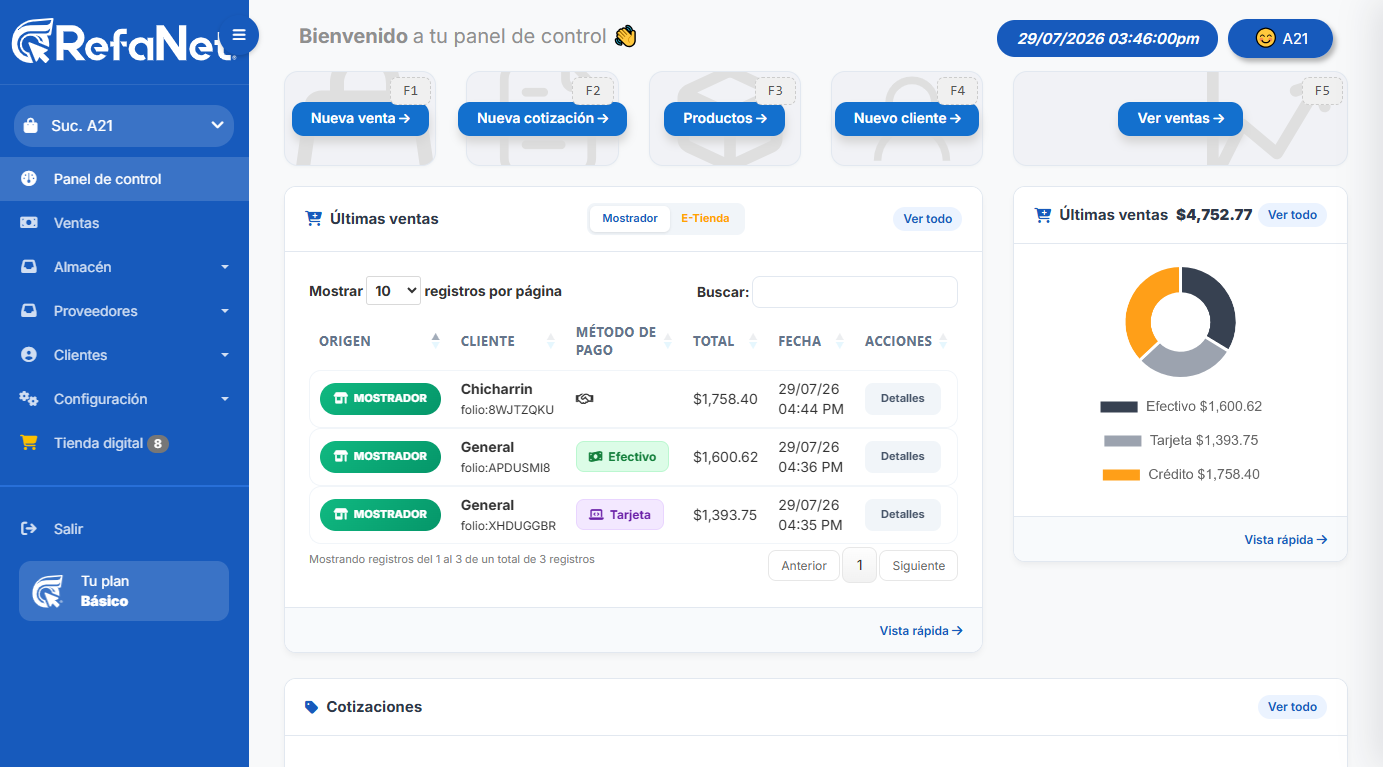The image size is (1383, 767).
Task: Sort table by FECHA column
Action: coord(812,341)
